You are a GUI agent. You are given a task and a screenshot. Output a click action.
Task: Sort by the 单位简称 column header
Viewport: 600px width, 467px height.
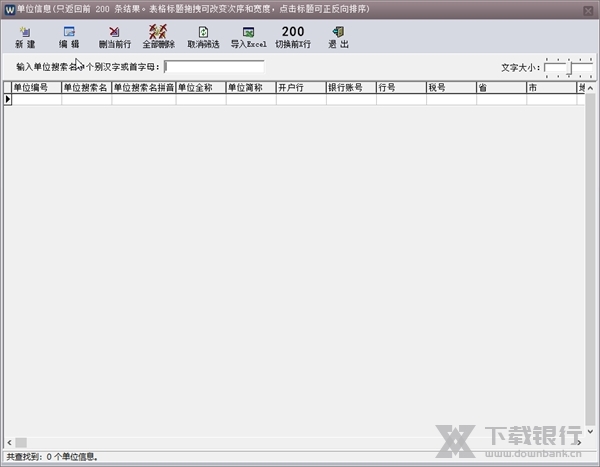(250, 88)
